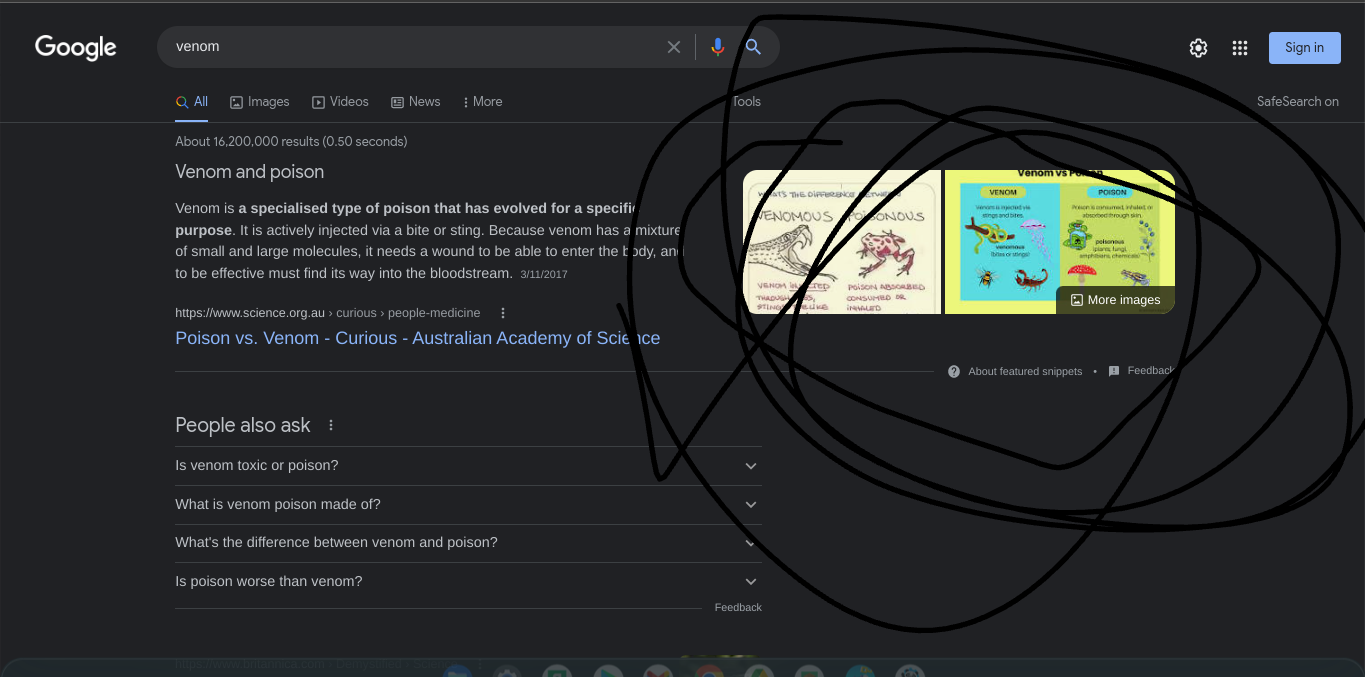
Task: Click the snippet date 3/11/2017
Action: (544, 274)
